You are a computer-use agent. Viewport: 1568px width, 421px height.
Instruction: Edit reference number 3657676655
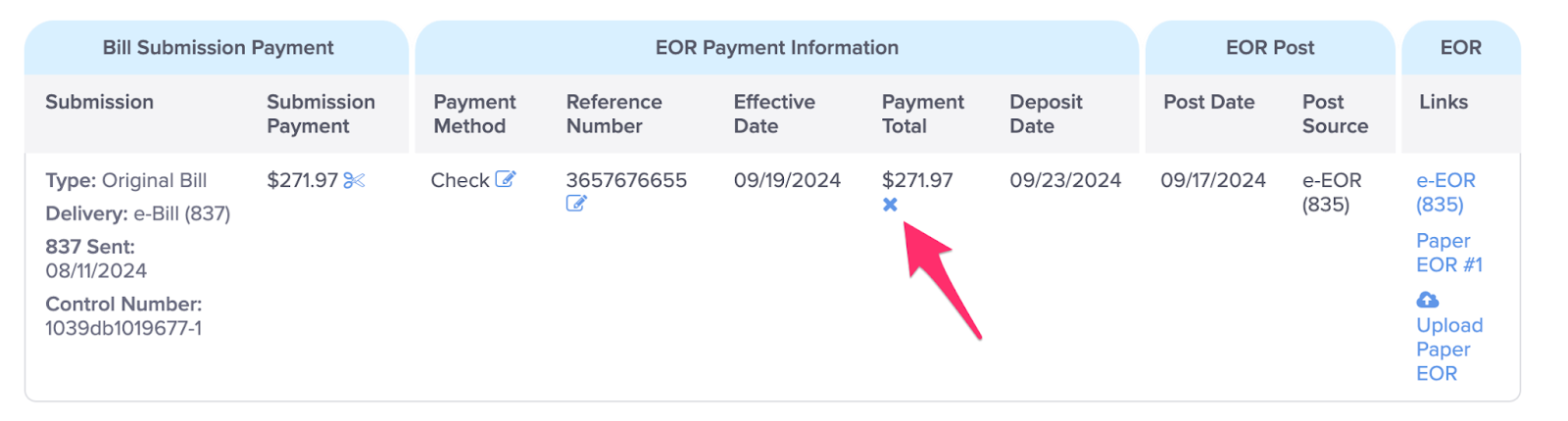pyautogui.click(x=576, y=204)
